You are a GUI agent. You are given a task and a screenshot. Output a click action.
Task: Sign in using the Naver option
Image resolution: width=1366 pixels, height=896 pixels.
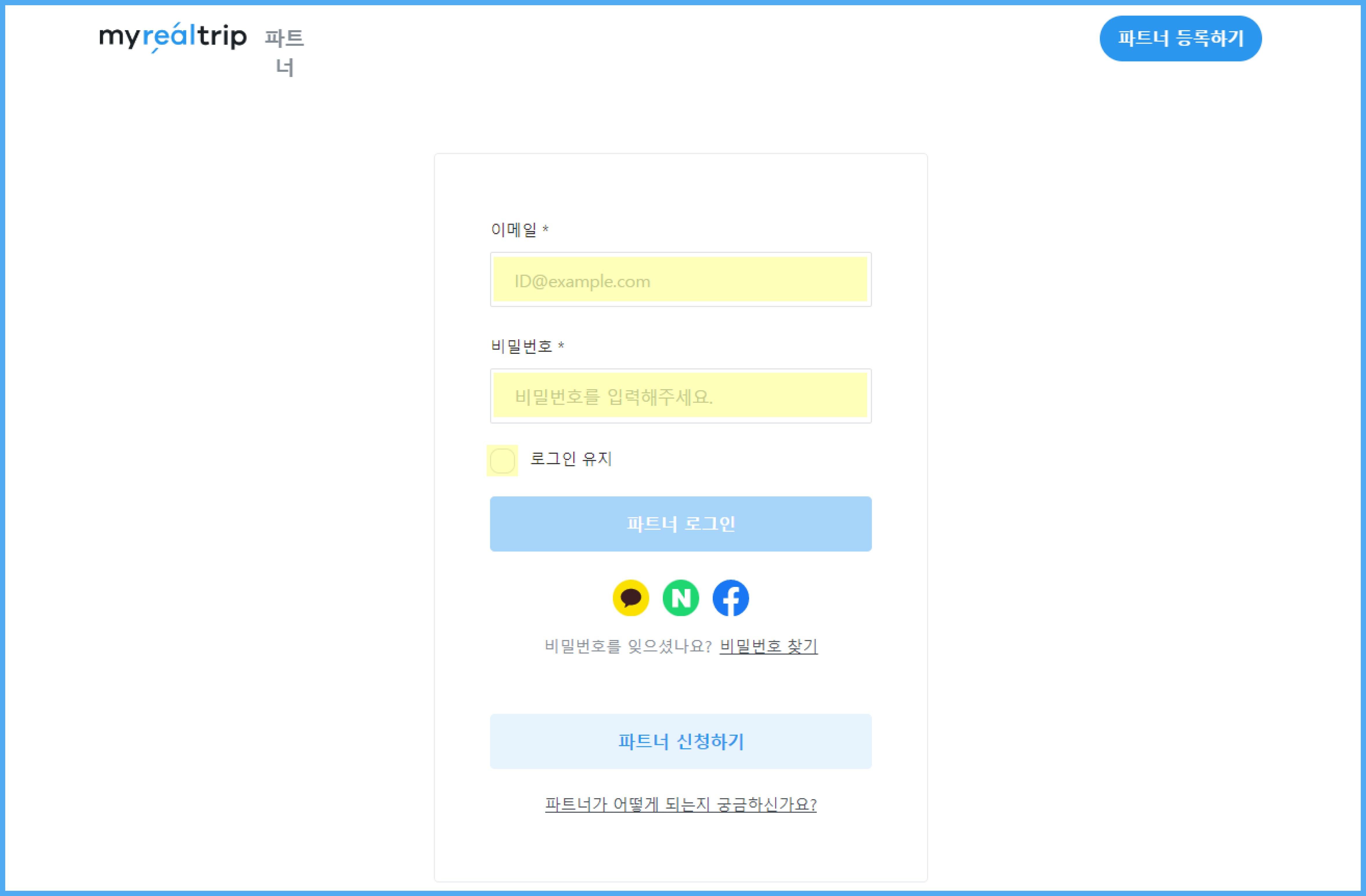(680, 598)
